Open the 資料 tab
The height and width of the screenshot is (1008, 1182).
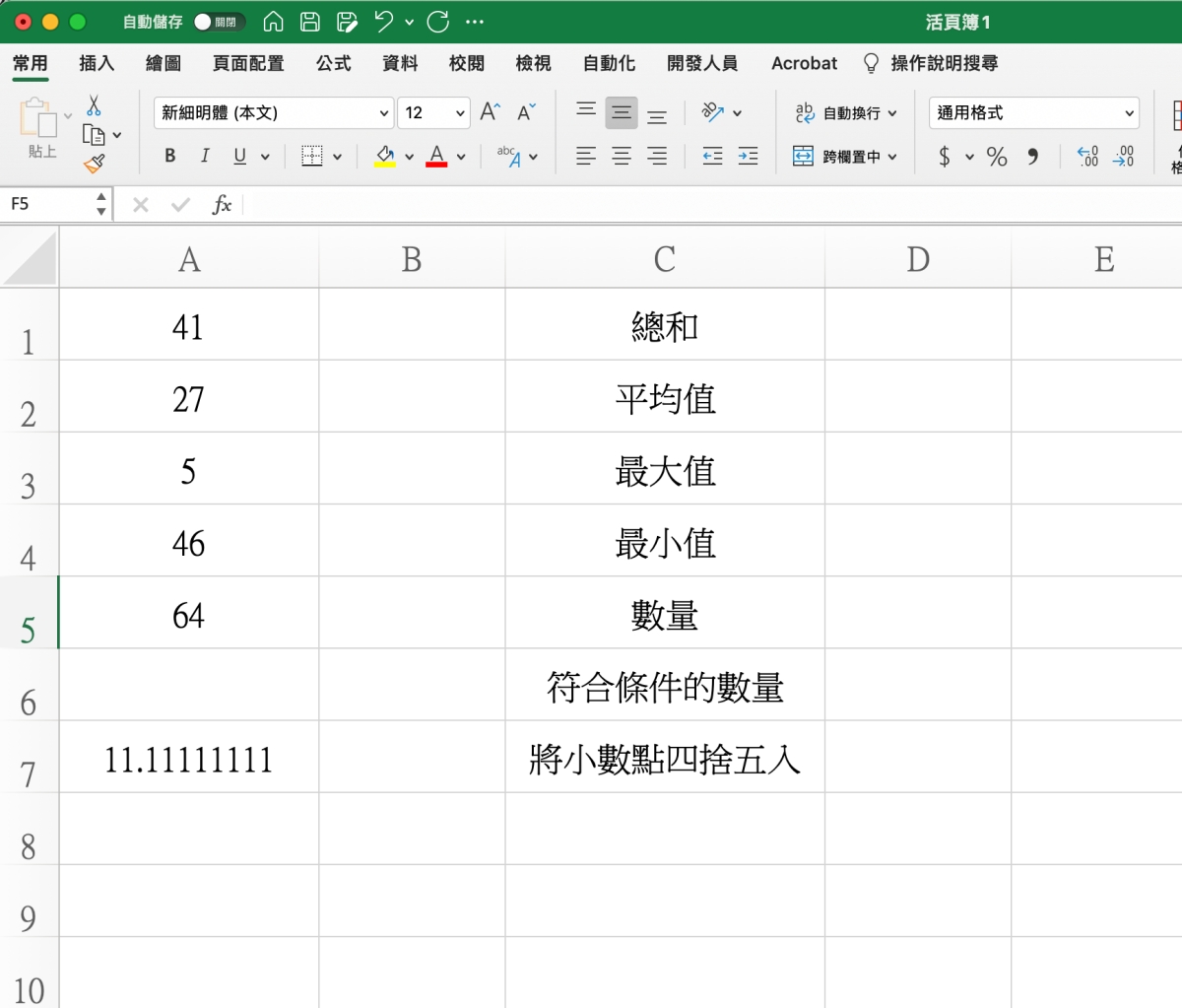[400, 63]
